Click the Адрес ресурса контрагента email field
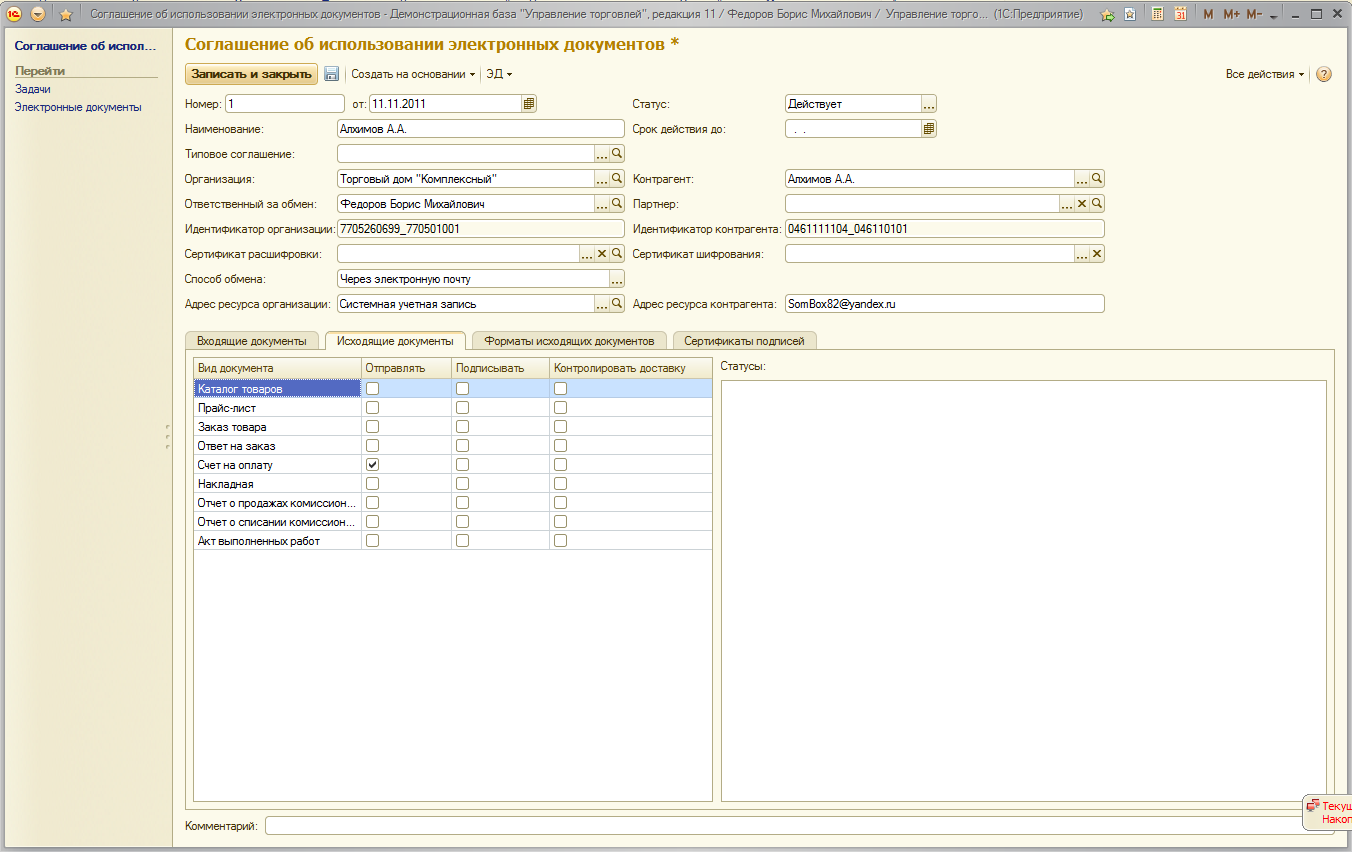This screenshot has width=1352, height=852. (945, 304)
